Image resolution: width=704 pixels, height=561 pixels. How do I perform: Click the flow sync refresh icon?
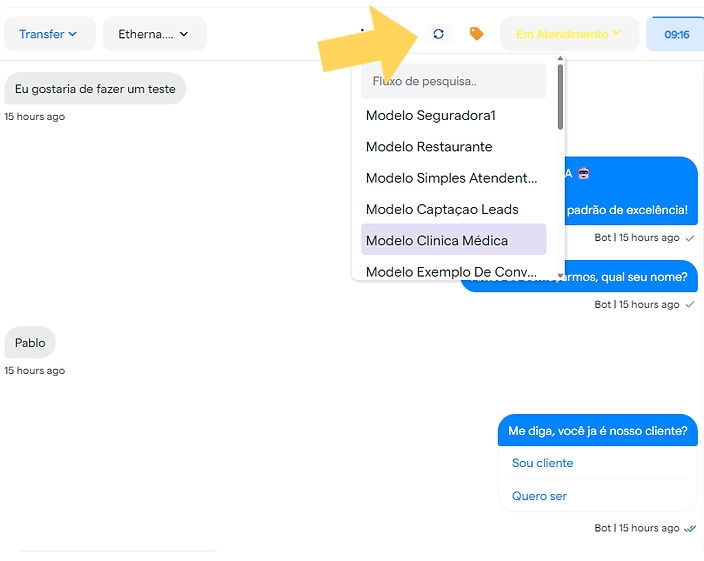pos(438,34)
